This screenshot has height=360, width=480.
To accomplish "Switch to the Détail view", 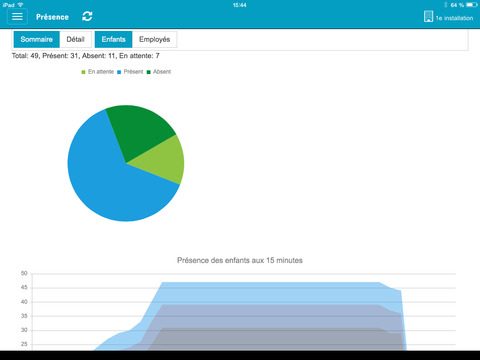I will tap(76, 39).
